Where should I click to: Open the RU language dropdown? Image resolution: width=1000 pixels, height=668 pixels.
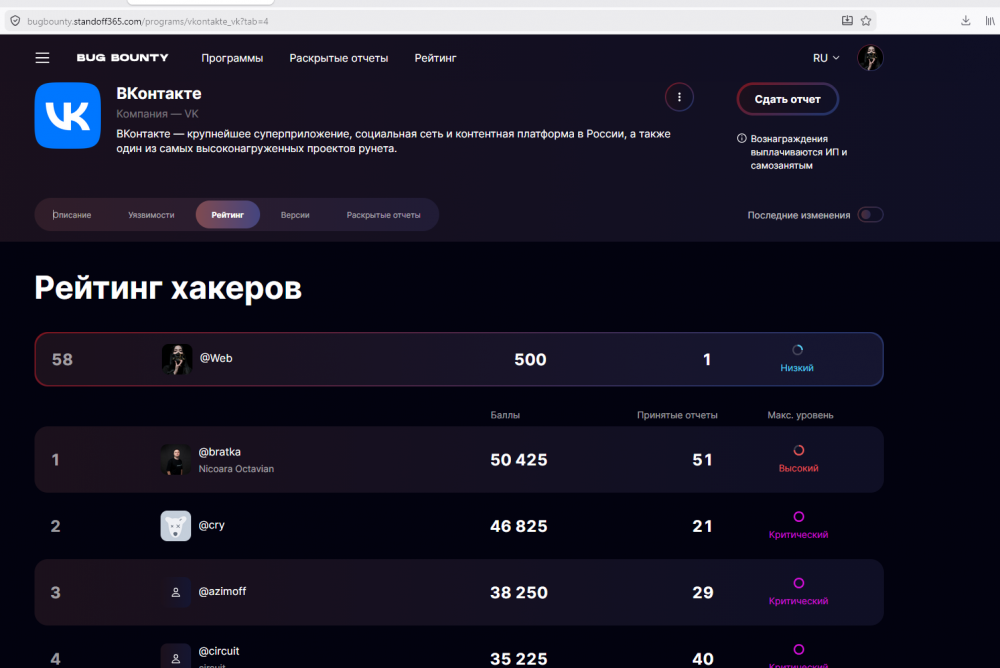(826, 58)
